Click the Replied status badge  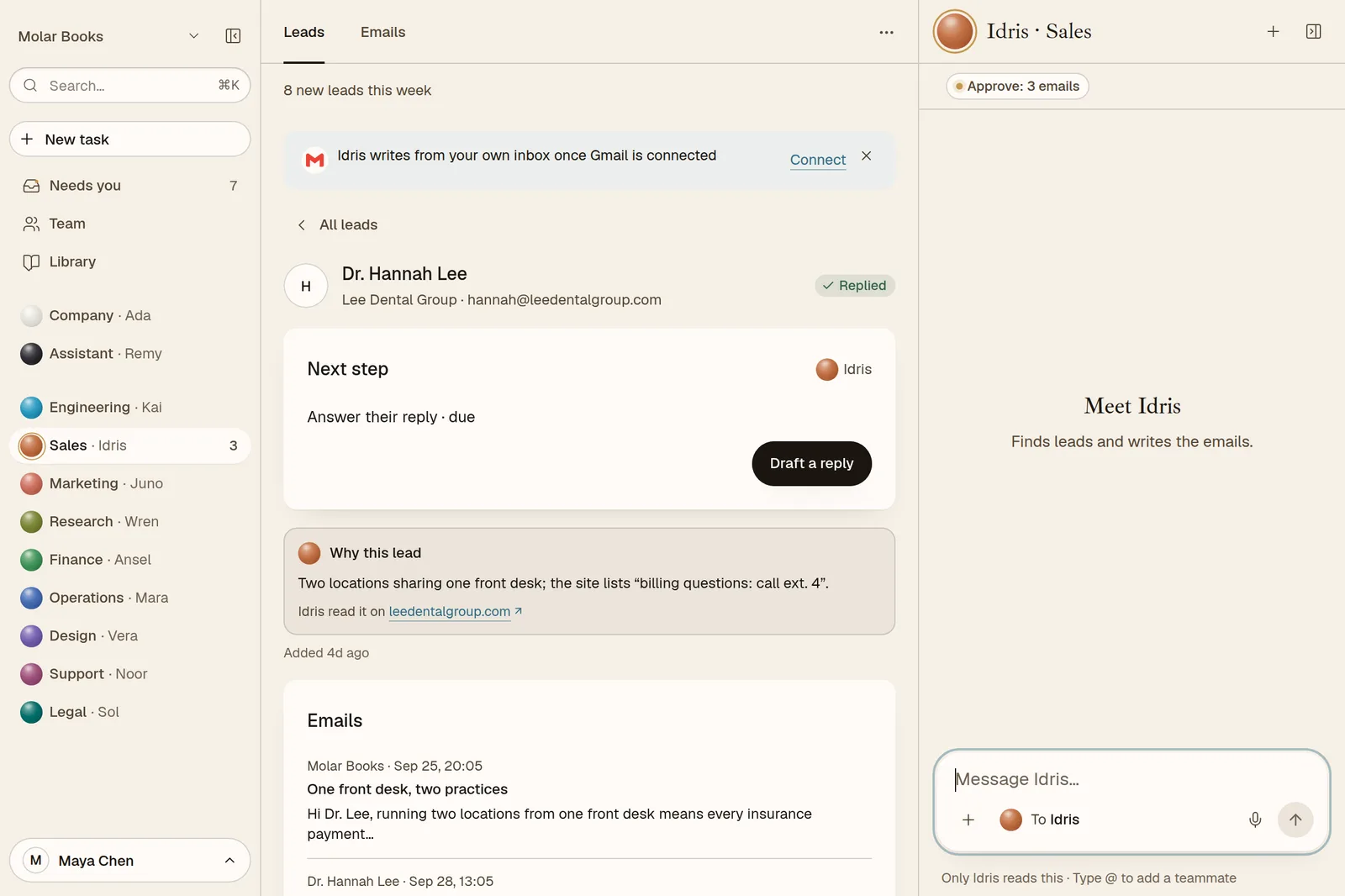855,286
